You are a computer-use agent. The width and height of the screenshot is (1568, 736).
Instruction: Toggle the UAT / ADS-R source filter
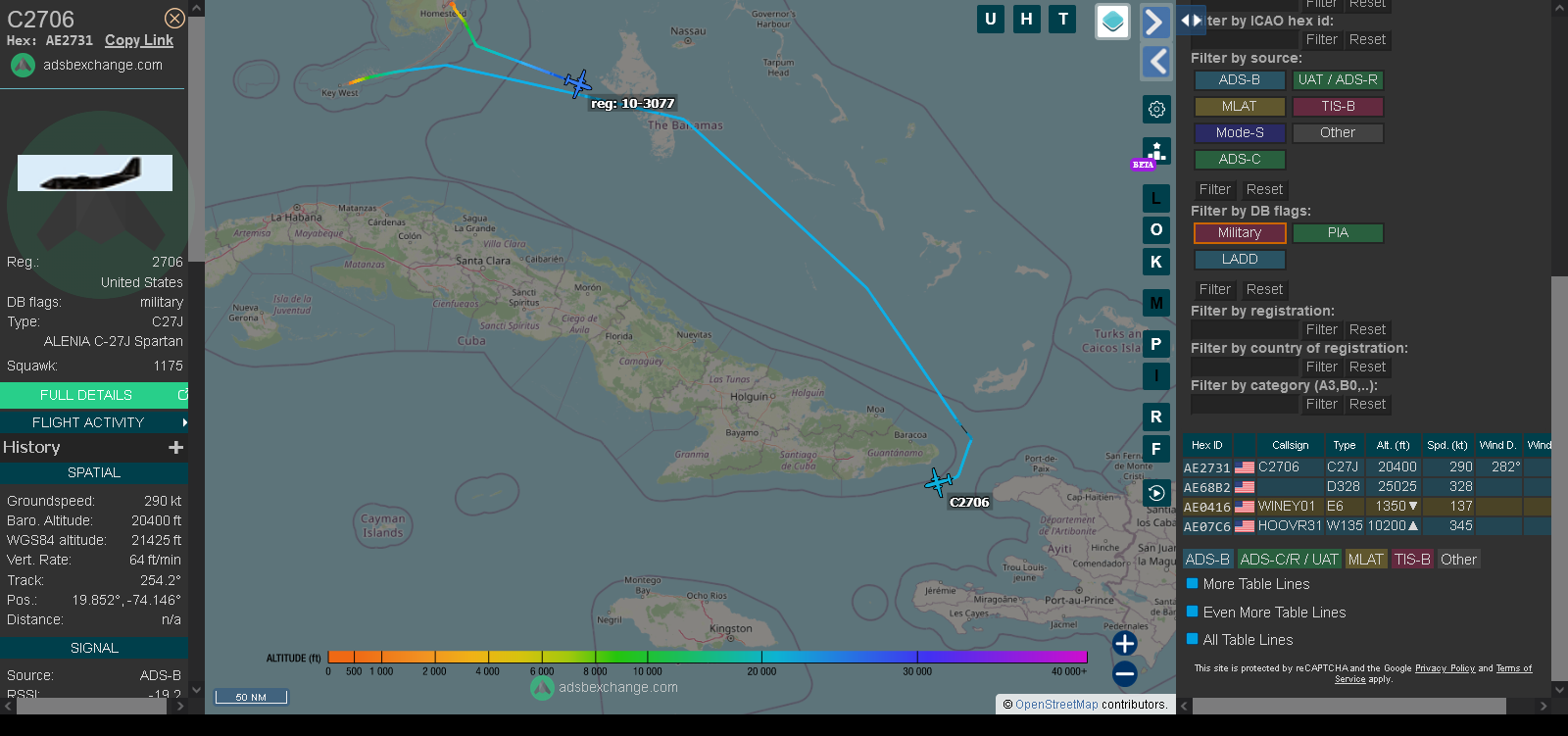point(1338,80)
